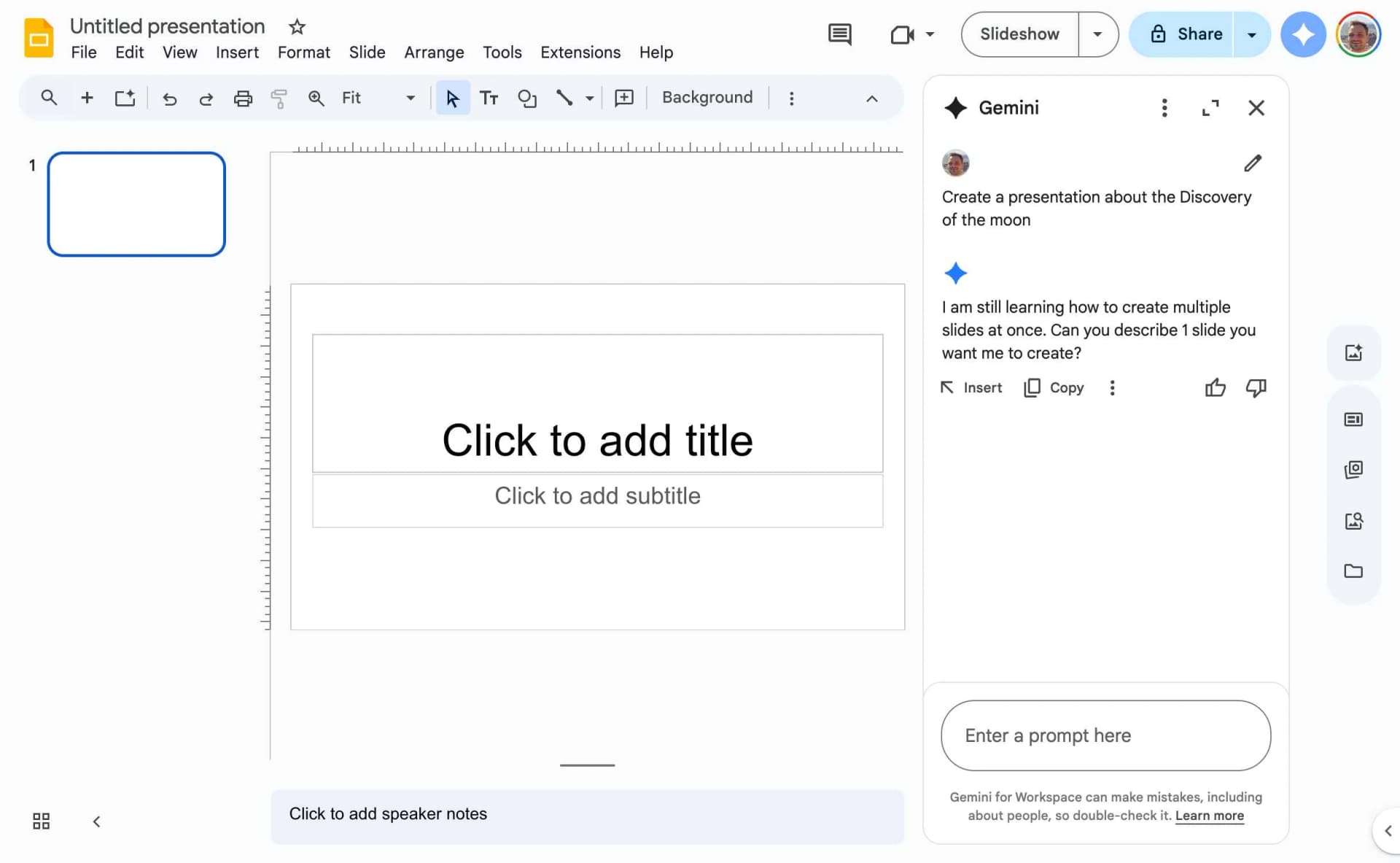Create slide with template sparkle icon
Screen dimensions: 1400x863
[x=125, y=98]
